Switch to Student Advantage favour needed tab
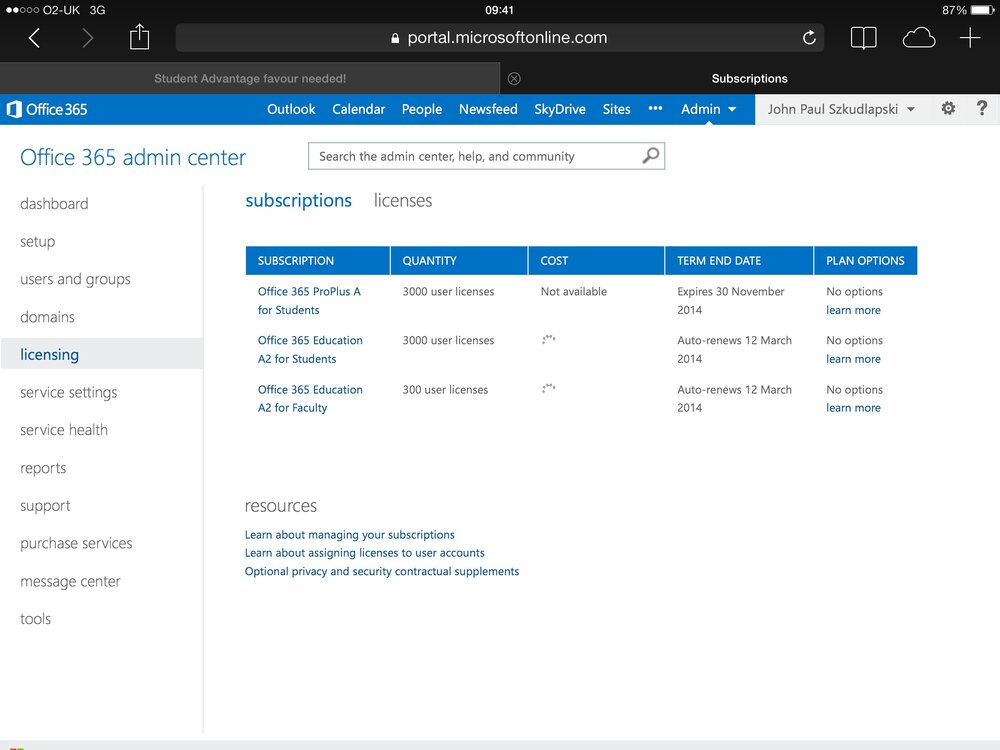Screen dimensions: 1000x750 coord(250,78)
